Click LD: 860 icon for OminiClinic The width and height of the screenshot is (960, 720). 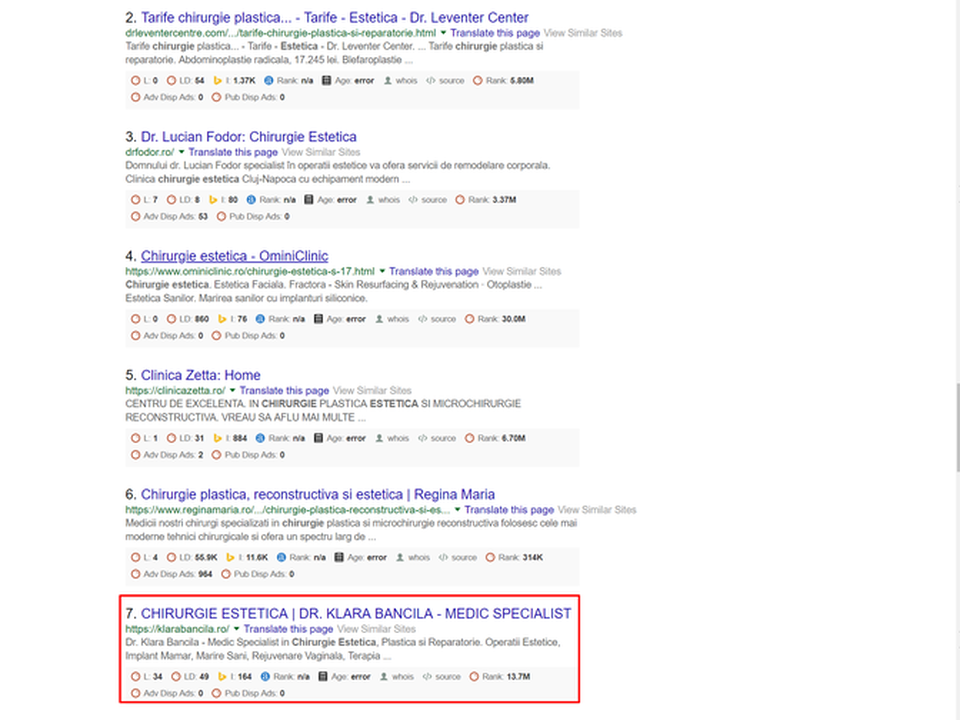(x=171, y=319)
